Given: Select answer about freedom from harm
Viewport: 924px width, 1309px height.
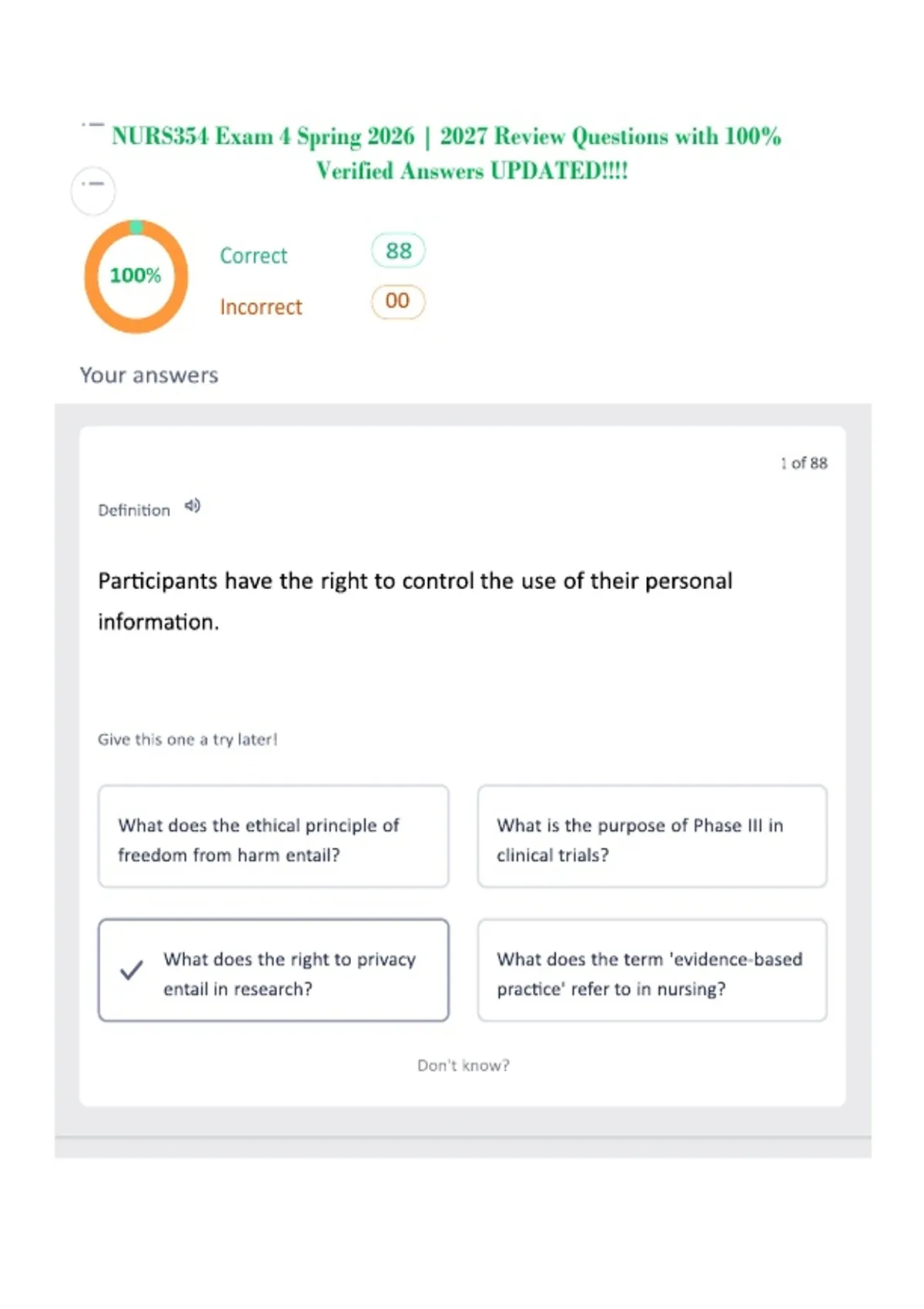Looking at the screenshot, I should coord(273,837).
